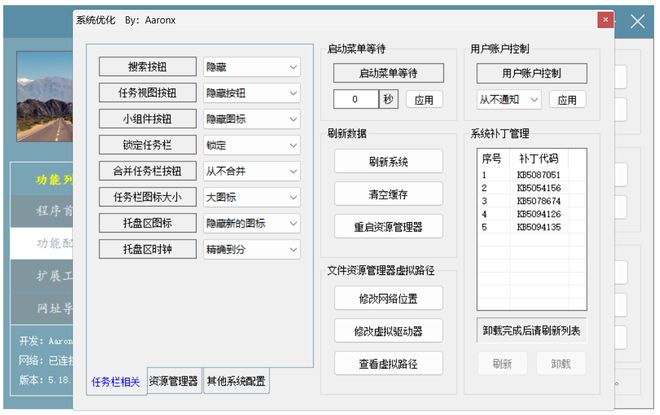Open the 从不合并 dropdown
The height and width of the screenshot is (415, 660).
[x=252, y=171]
